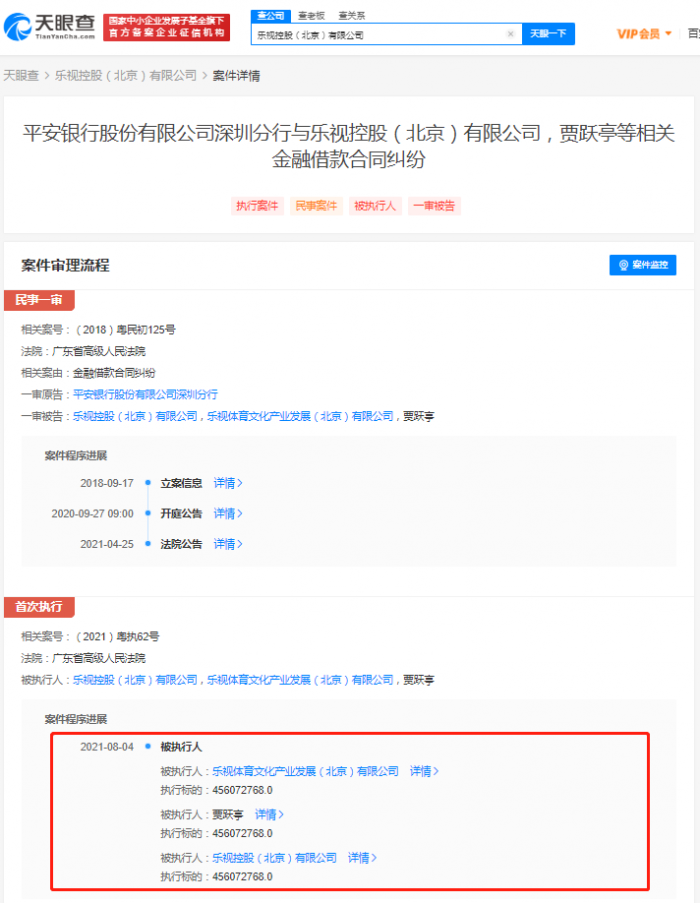The width and height of the screenshot is (700, 903).
Task: Click case number （2018）粤民初125号
Action: tap(124, 330)
